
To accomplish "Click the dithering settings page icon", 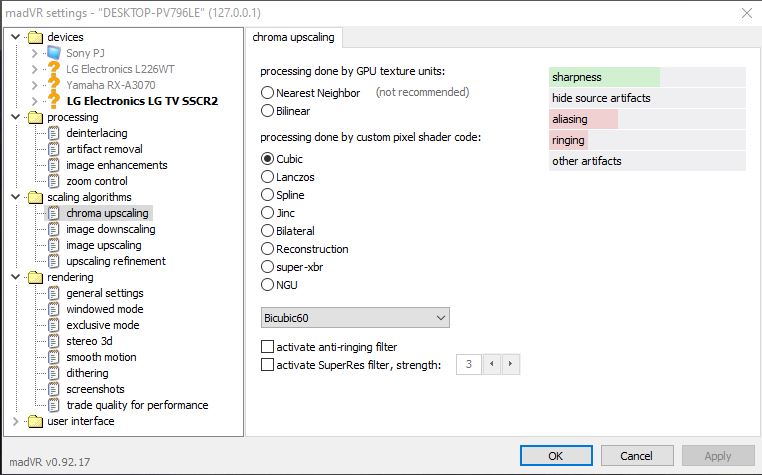I will 54,373.
